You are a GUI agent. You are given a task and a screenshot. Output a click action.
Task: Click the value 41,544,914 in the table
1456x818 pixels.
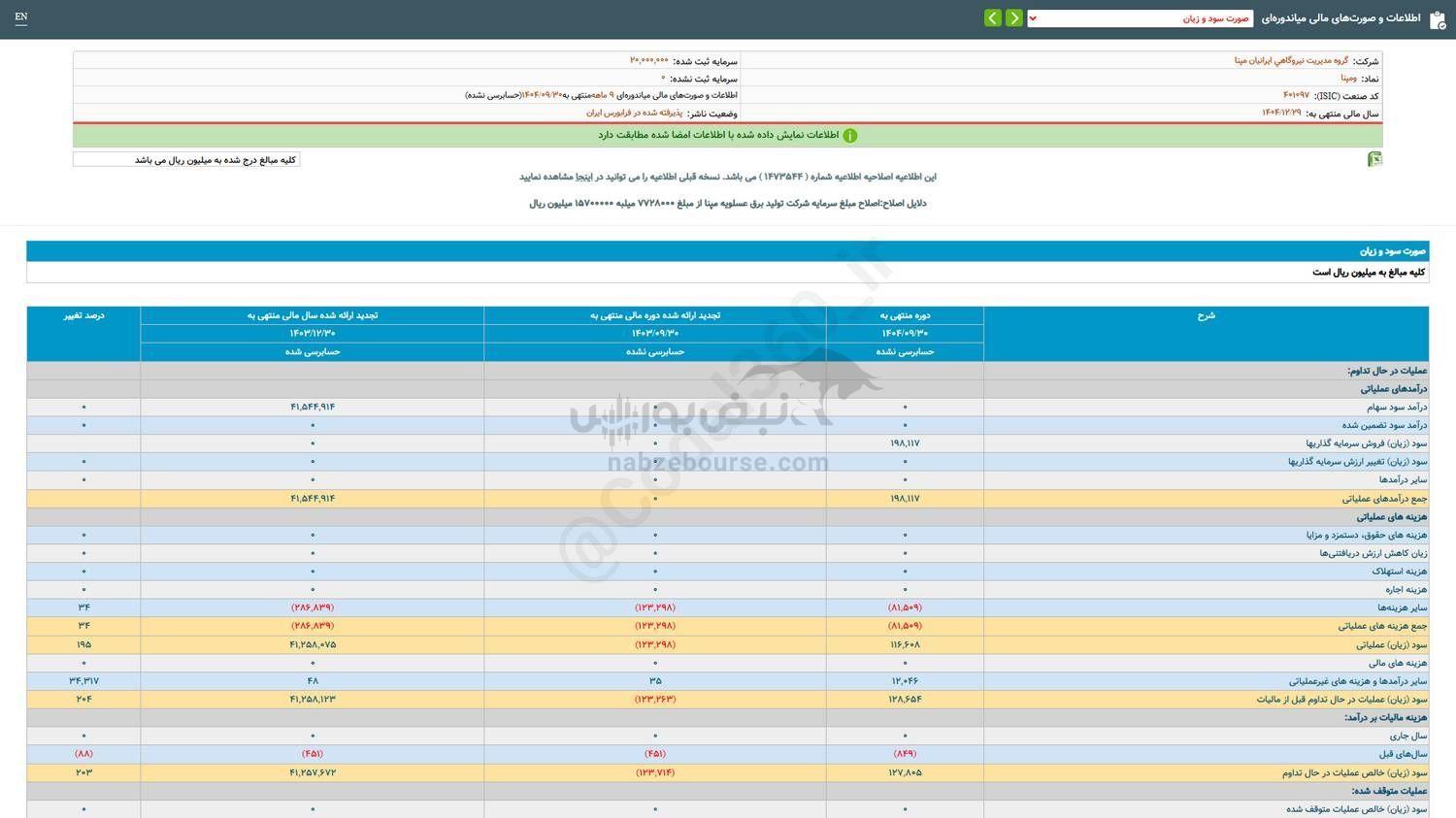pyautogui.click(x=313, y=407)
